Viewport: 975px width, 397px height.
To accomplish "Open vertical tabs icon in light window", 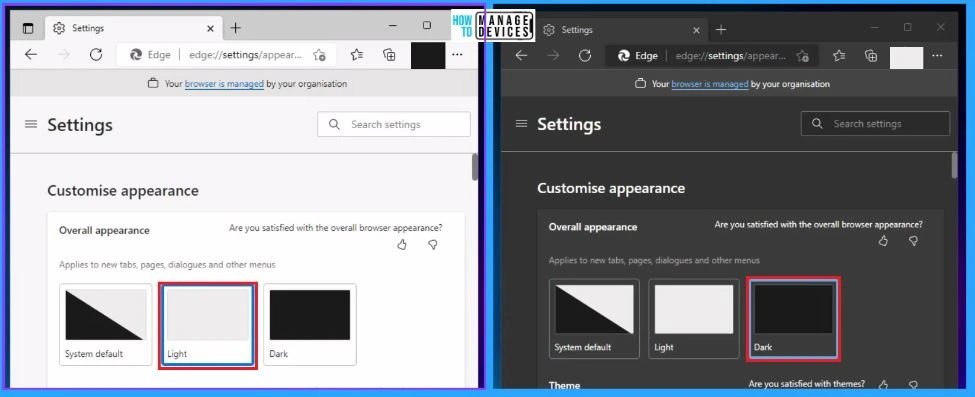I will [x=28, y=28].
